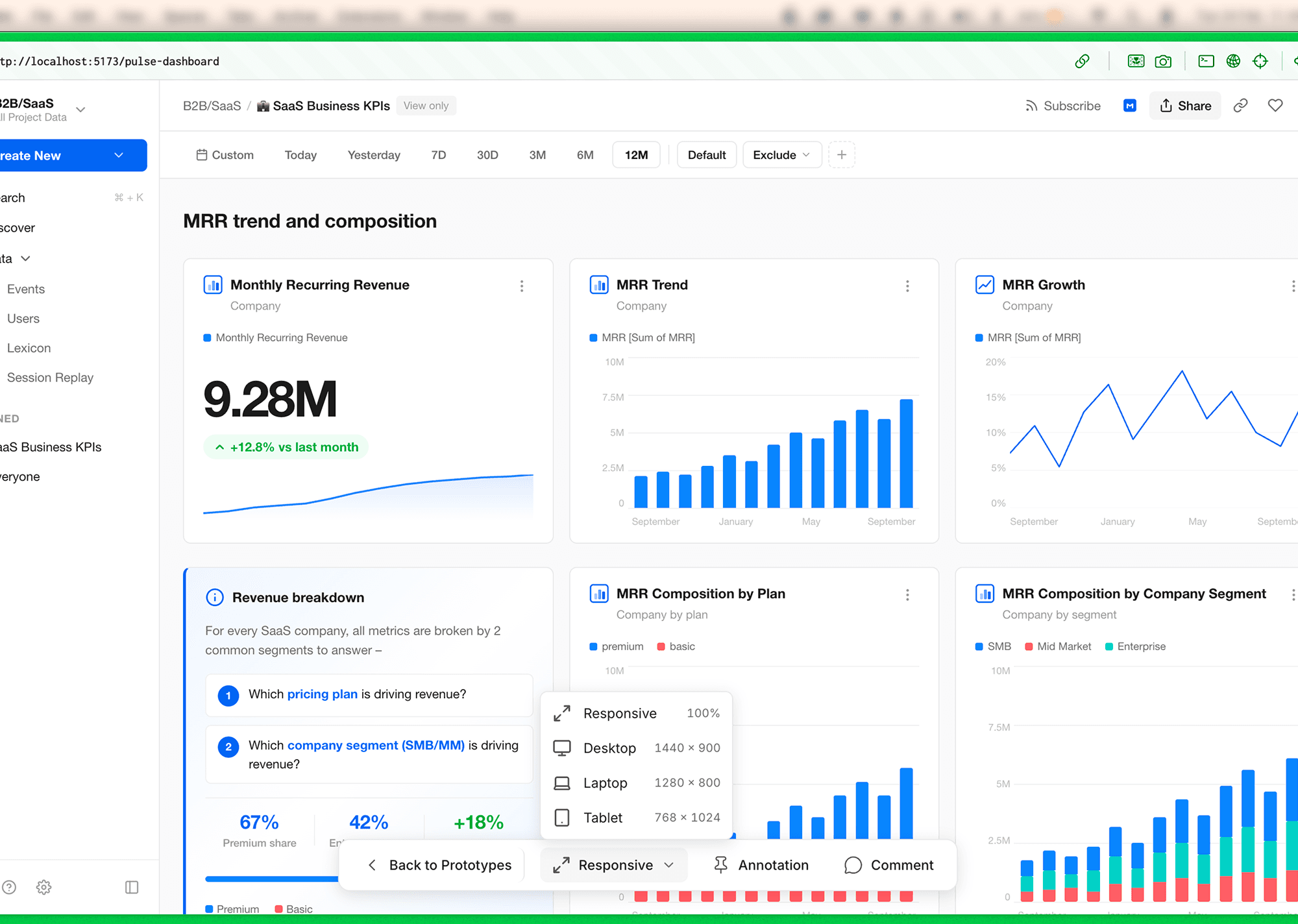
Task: Expand the Create New button dropdown
Action: click(119, 156)
